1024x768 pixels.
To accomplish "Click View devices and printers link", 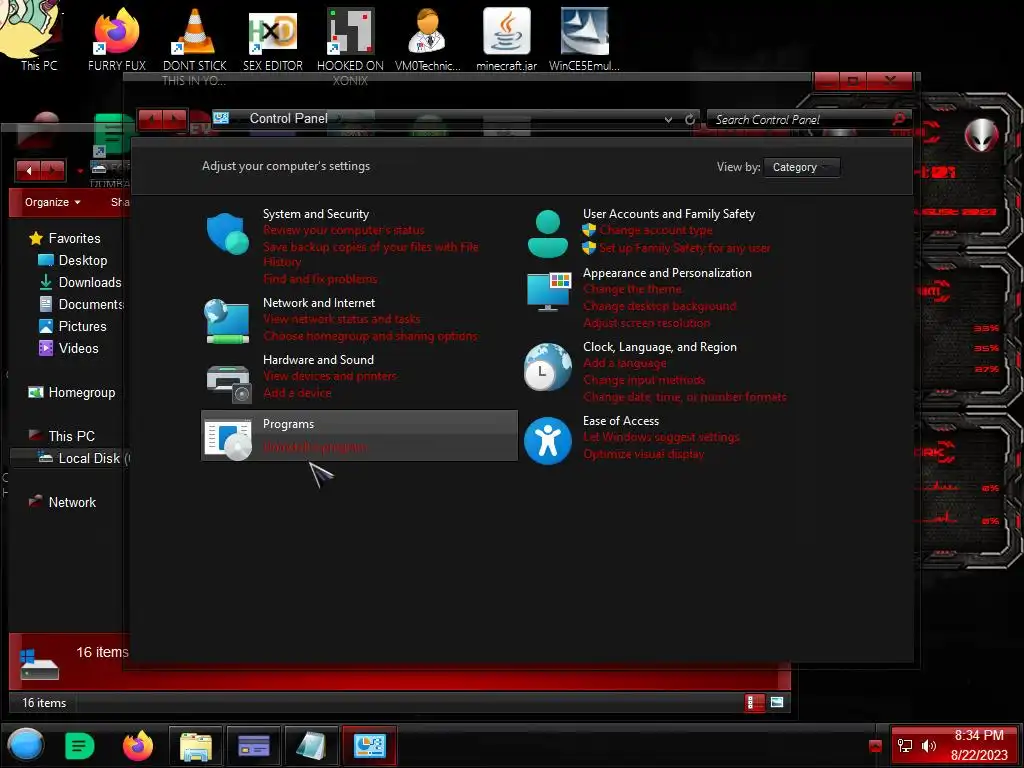I will click(330, 376).
